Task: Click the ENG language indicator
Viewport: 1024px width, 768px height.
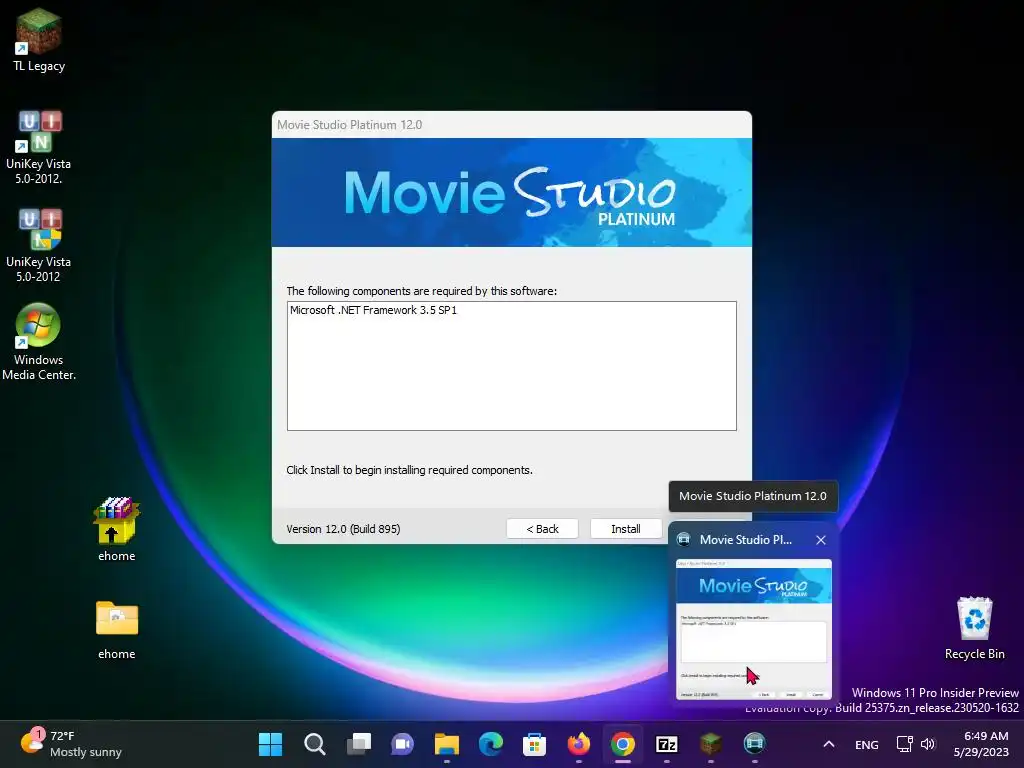Action: pos(867,744)
